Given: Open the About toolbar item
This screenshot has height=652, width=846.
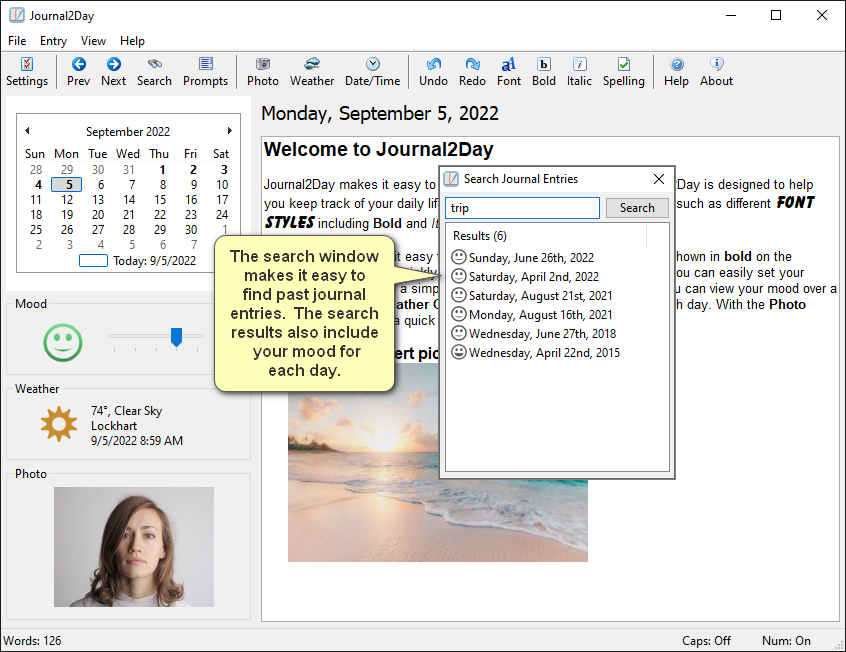Looking at the screenshot, I should (717, 72).
